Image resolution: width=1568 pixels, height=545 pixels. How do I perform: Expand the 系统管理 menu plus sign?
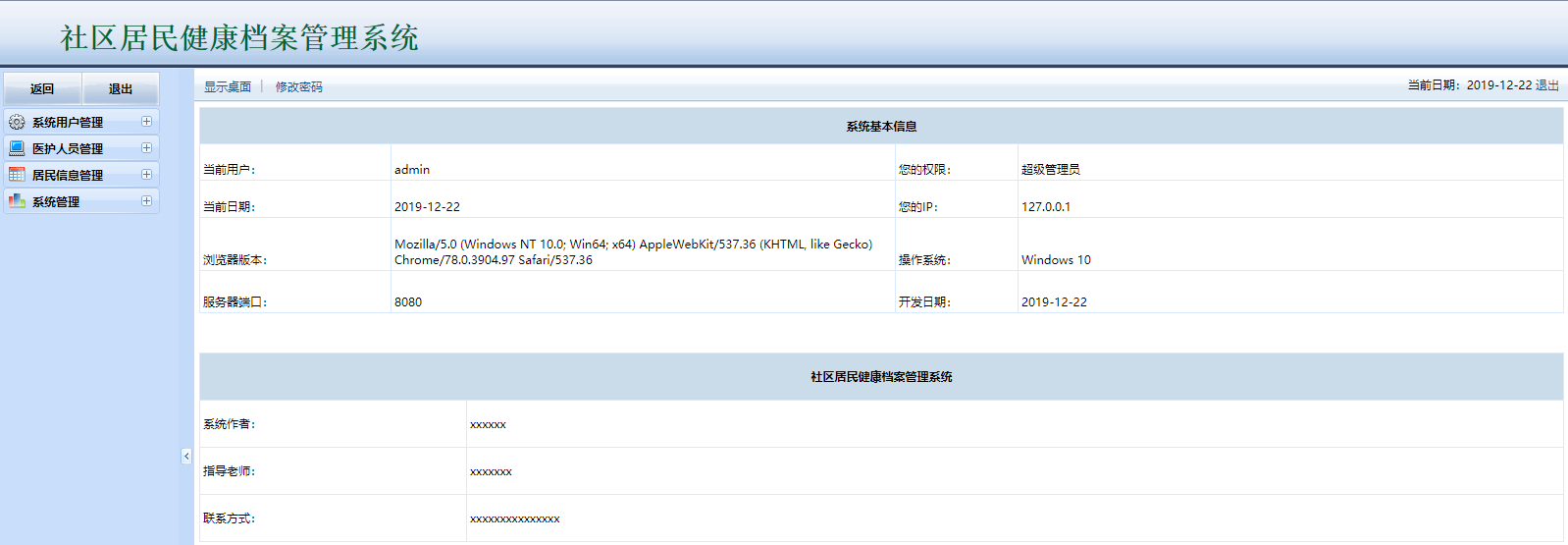[x=146, y=201]
